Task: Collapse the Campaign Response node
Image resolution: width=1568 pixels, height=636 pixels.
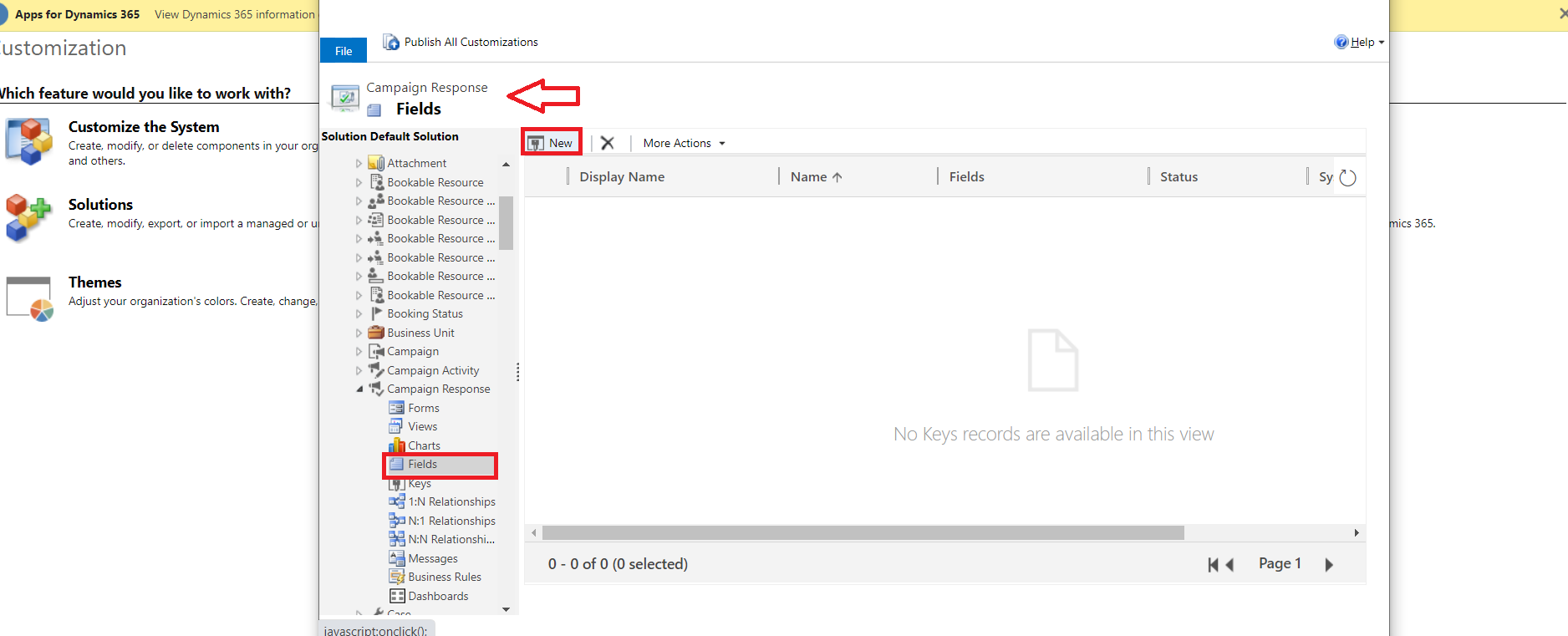Action: pyautogui.click(x=359, y=389)
